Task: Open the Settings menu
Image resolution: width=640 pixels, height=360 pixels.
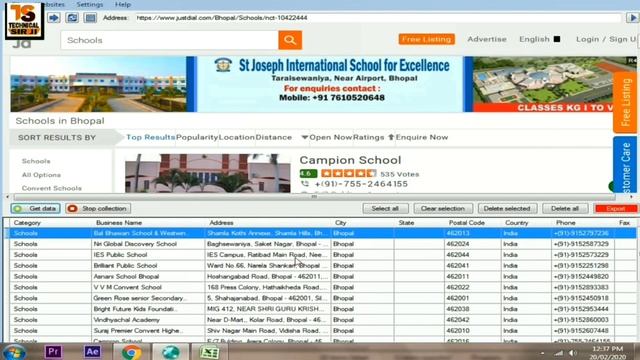Action: coord(90,4)
